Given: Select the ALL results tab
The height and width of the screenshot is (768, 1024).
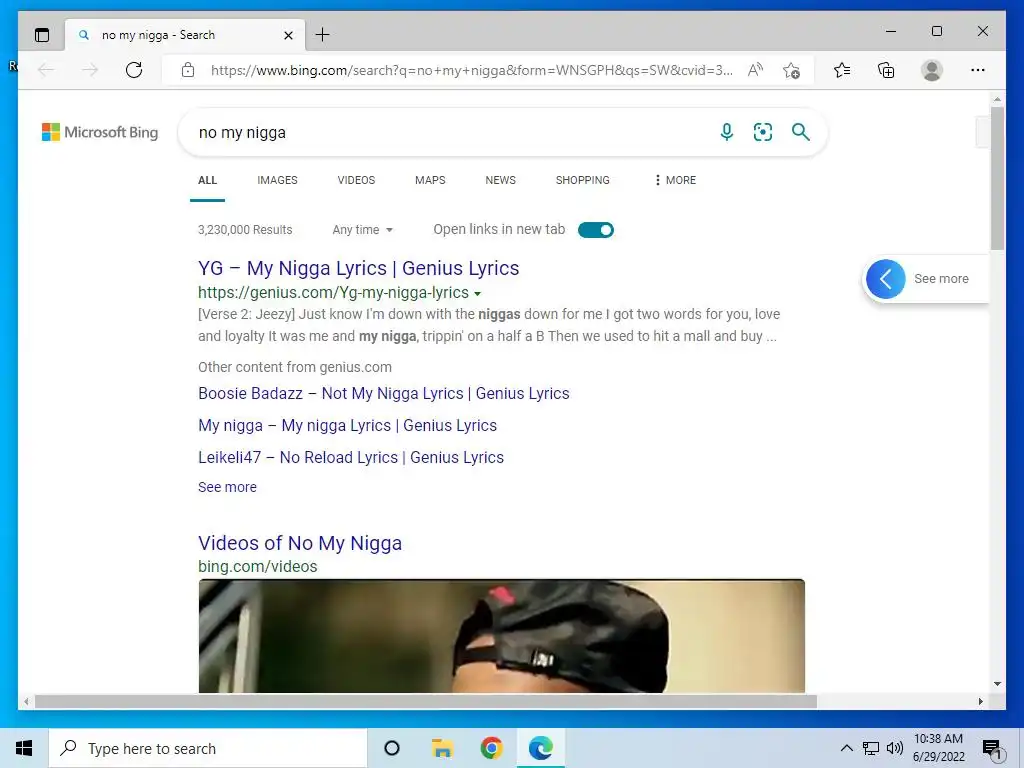Looking at the screenshot, I should 207,180.
